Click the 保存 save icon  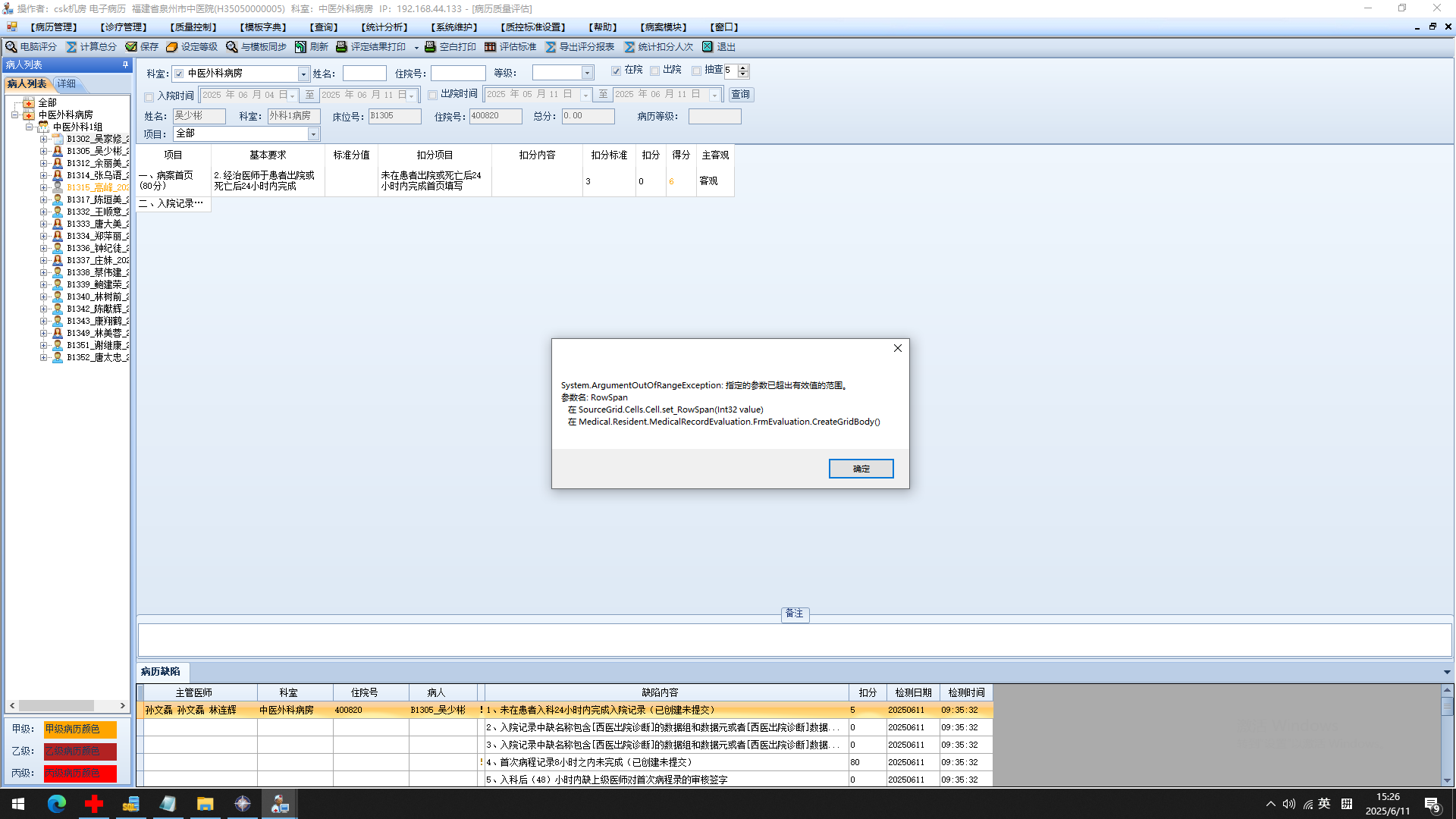click(x=131, y=47)
